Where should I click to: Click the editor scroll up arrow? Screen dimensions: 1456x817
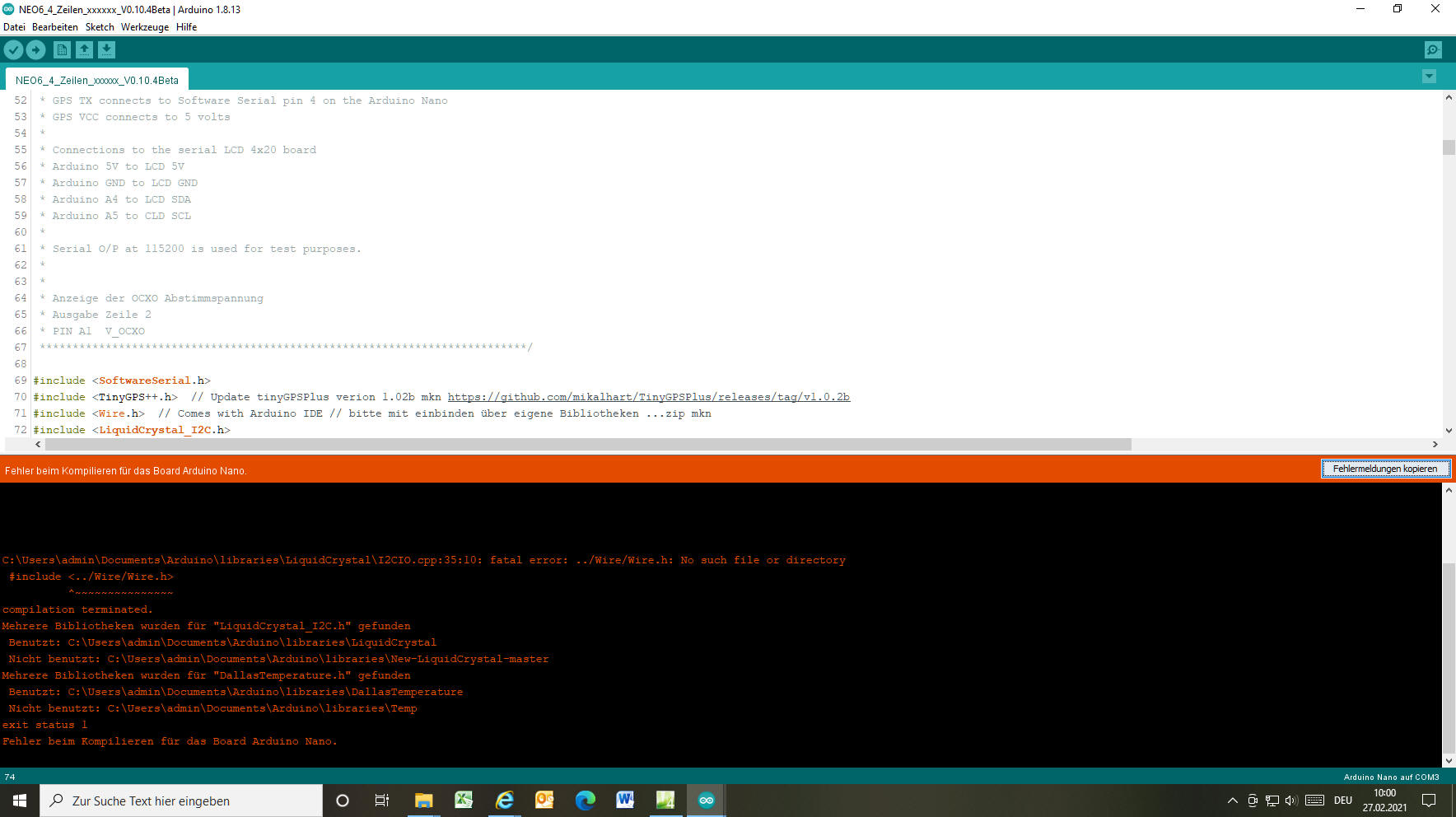(1449, 97)
